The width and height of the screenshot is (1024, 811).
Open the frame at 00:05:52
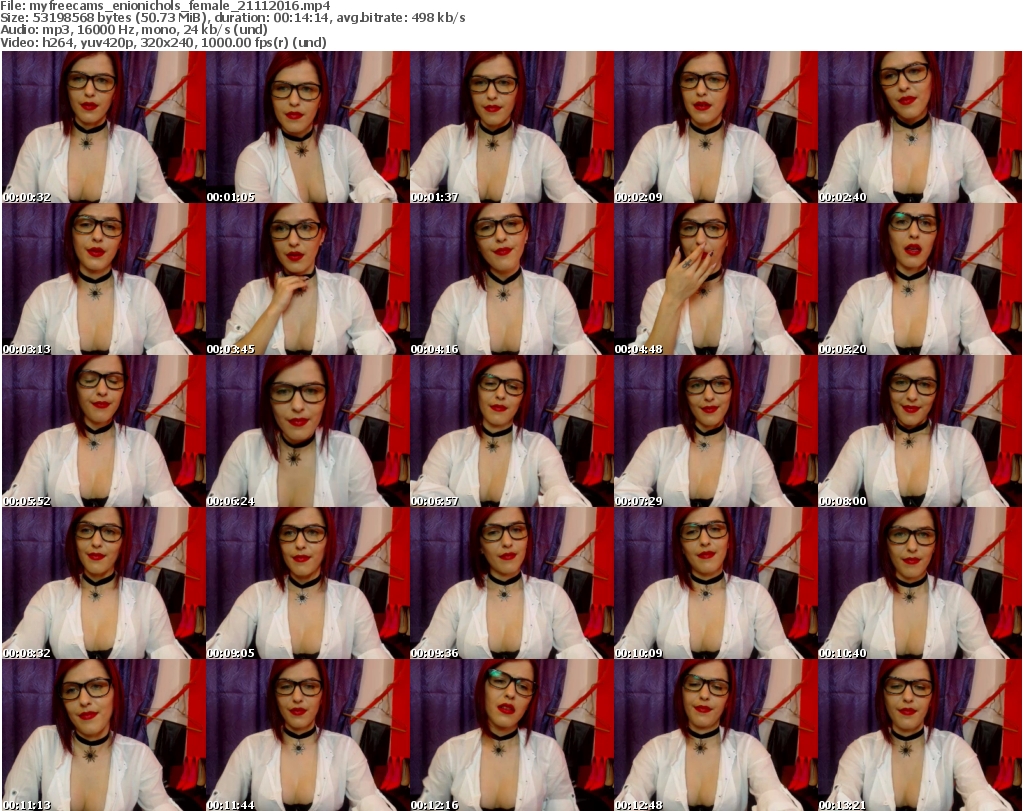click(x=104, y=432)
